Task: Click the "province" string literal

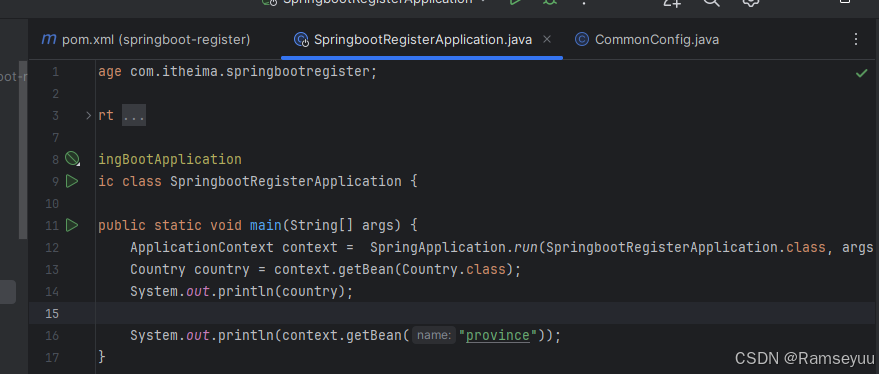Action: 498,335
